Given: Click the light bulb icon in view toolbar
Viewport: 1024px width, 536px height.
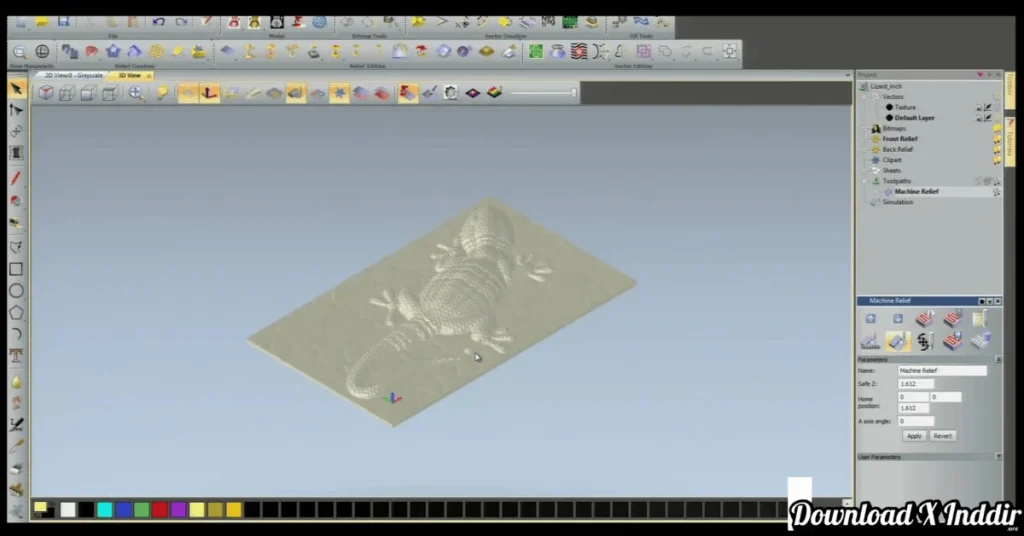Looking at the screenshot, I should (162, 93).
